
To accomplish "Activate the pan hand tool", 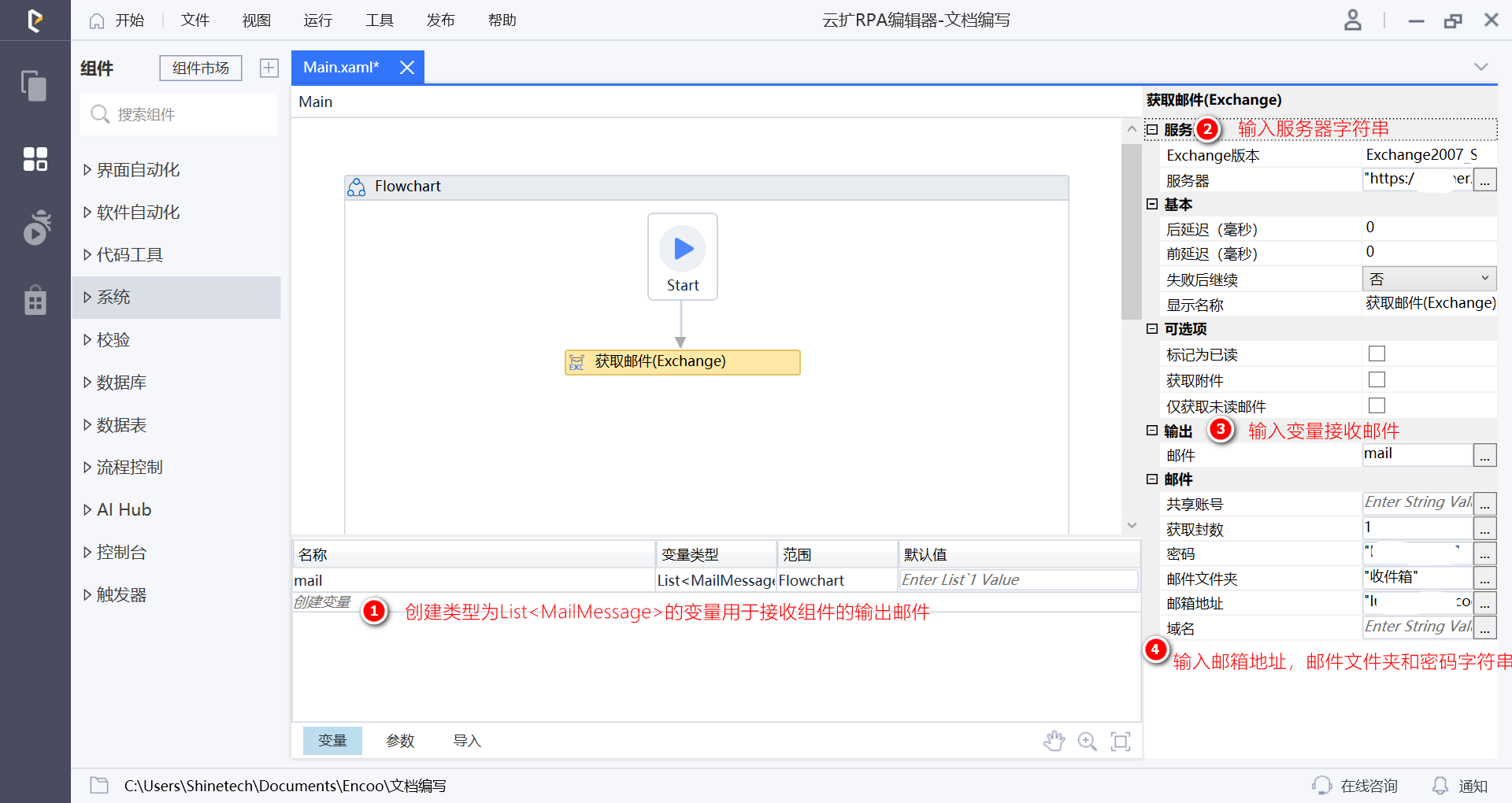I will (1054, 741).
